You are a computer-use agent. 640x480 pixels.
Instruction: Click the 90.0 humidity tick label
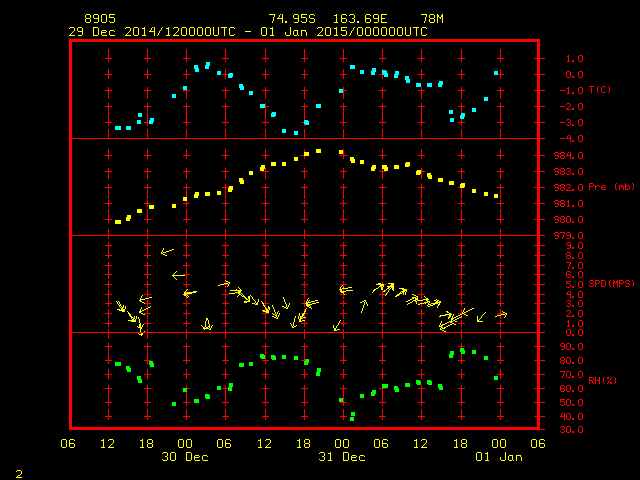[571, 347]
